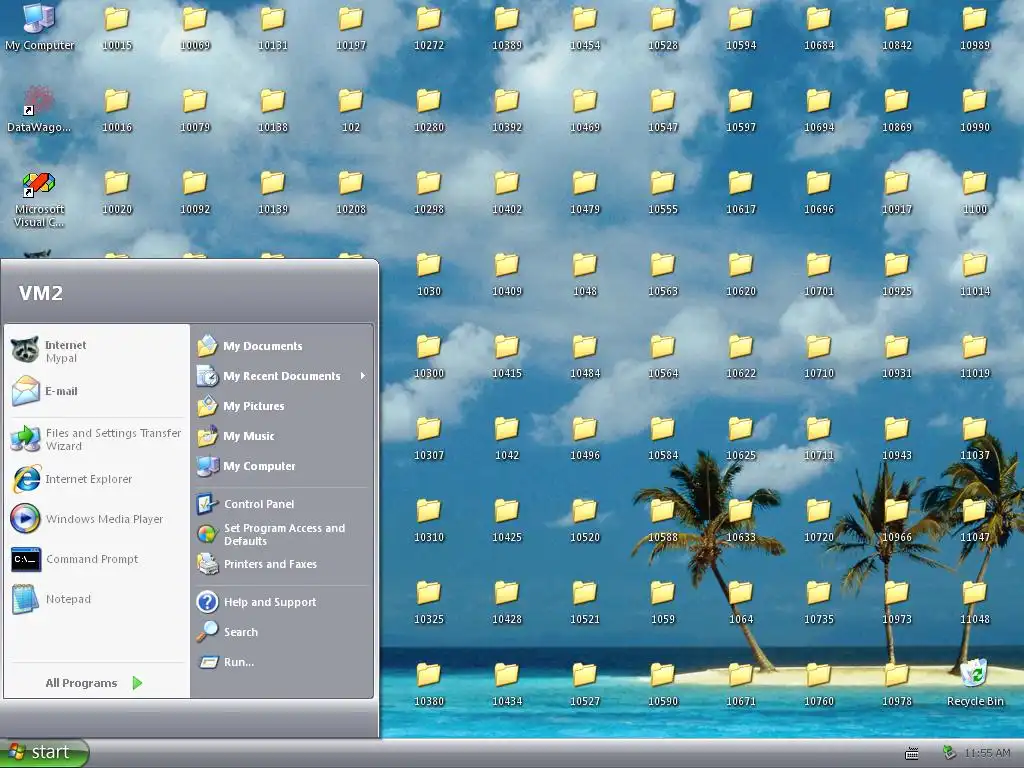Viewport: 1024px width, 768px height.
Task: Select folder 10520 on desktop
Action: (x=584, y=520)
